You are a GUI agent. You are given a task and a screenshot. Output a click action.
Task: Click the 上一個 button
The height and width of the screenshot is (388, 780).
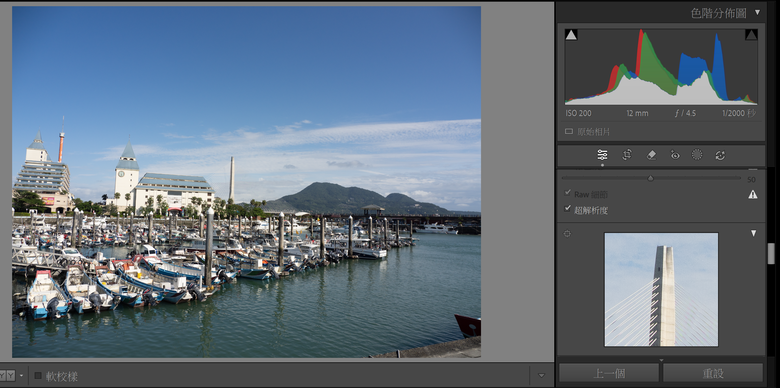[x=609, y=373]
